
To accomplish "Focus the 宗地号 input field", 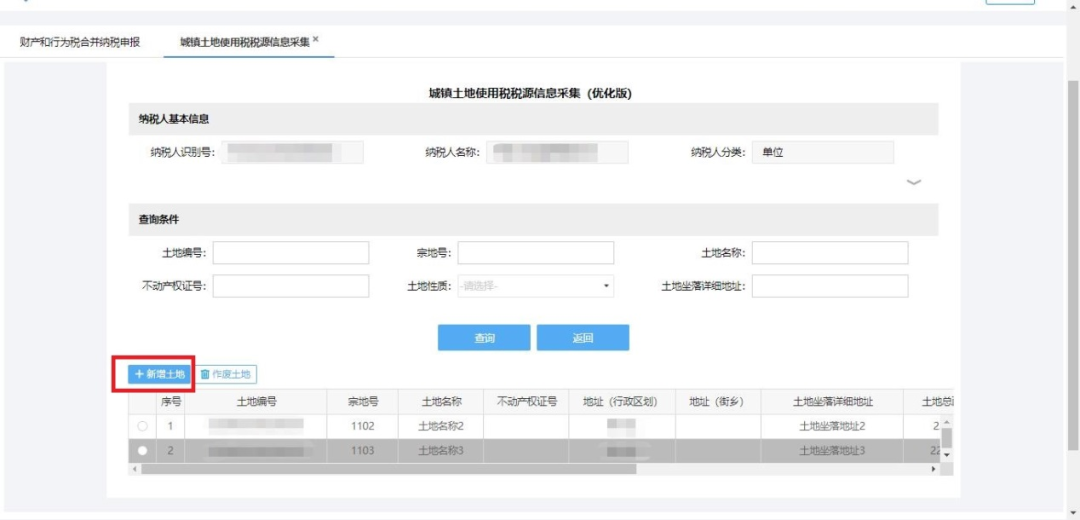I will (x=535, y=253).
